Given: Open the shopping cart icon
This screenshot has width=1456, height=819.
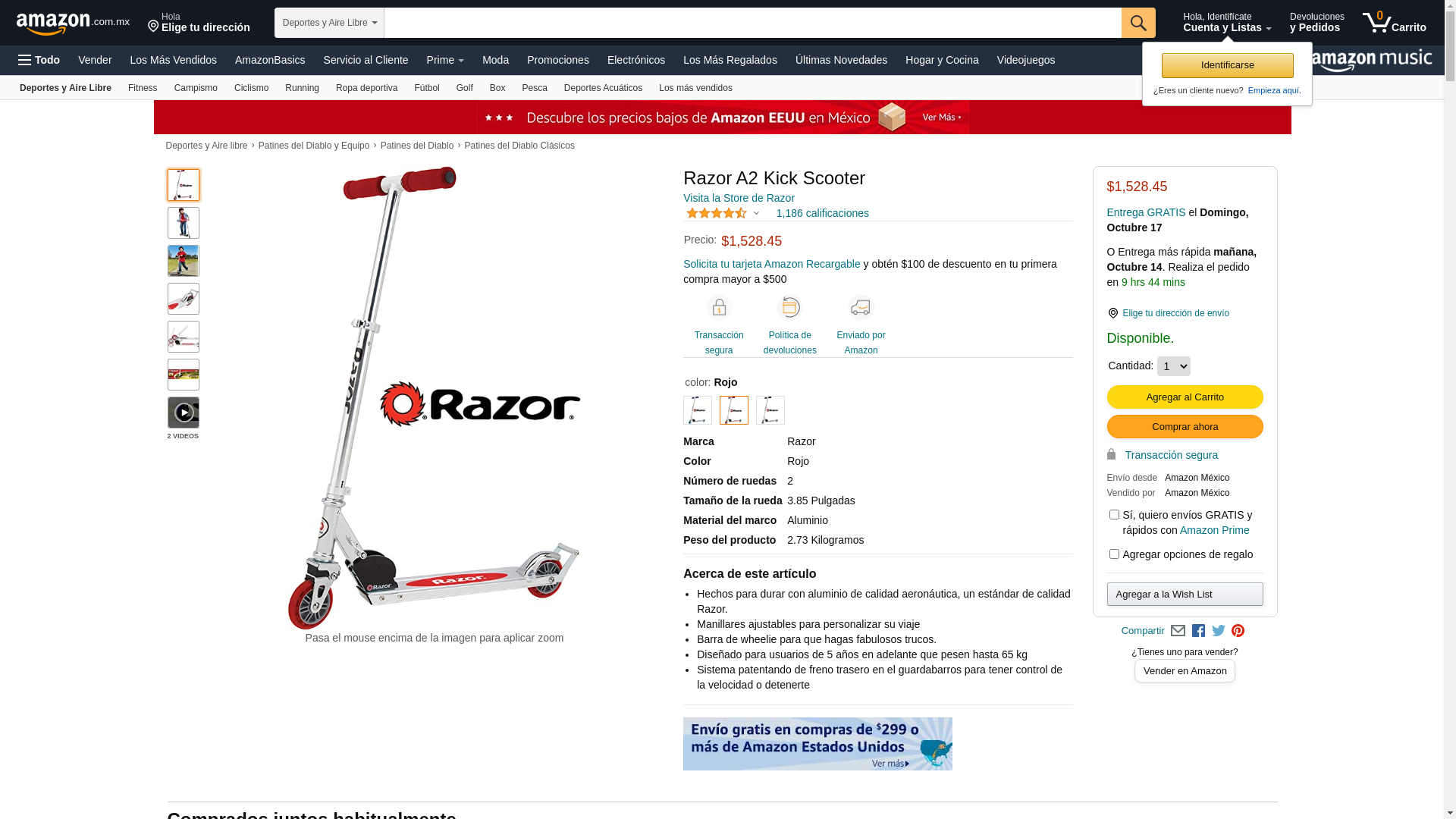Looking at the screenshot, I should pos(1394,22).
